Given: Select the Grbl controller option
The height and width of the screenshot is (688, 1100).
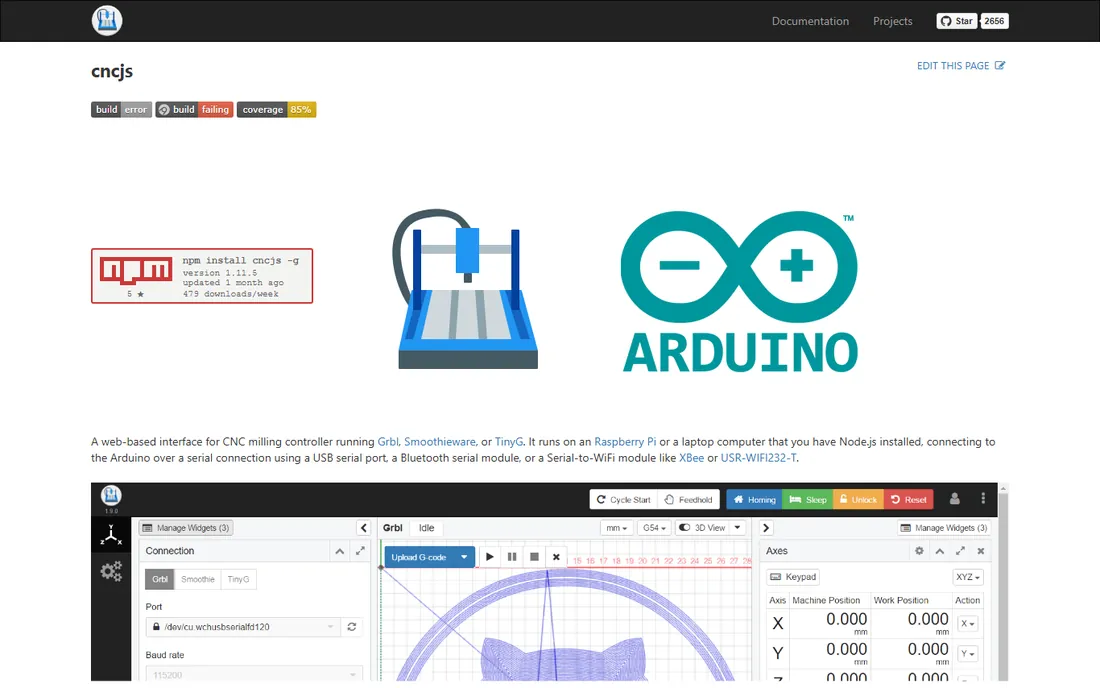Looking at the screenshot, I should tap(160, 579).
